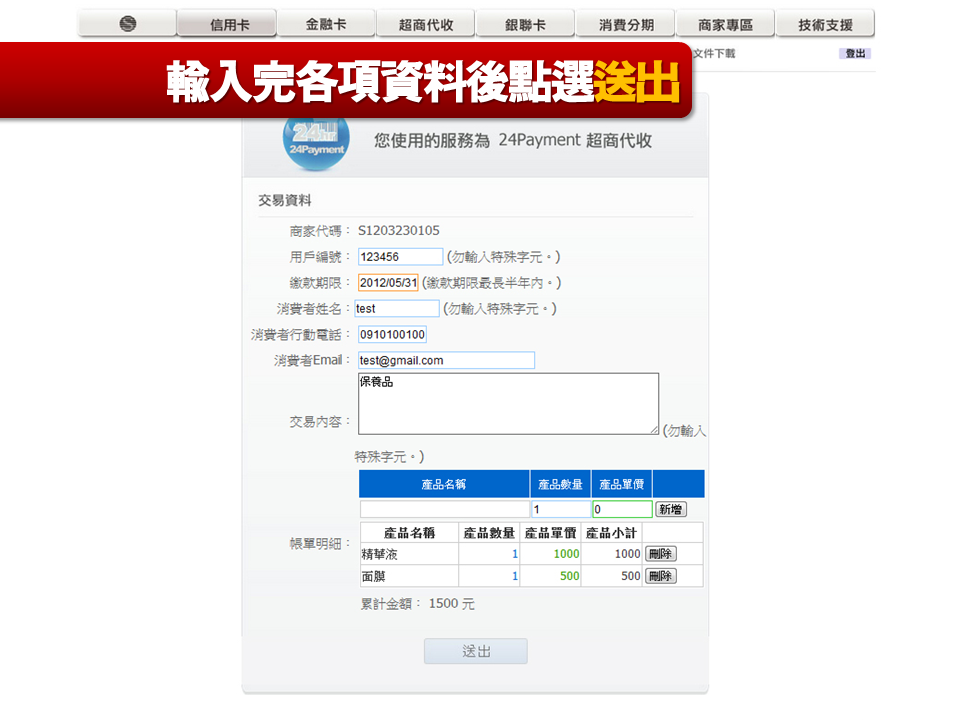Image resolution: width=960 pixels, height=720 pixels.
Task: Go to the 商家專區 tab
Action: coord(725,22)
